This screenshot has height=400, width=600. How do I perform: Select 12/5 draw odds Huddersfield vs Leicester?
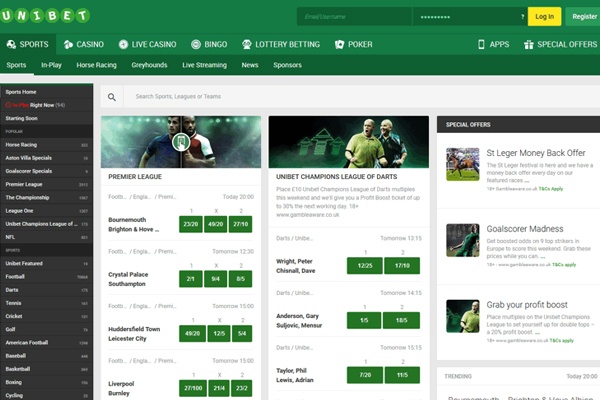click(x=219, y=334)
